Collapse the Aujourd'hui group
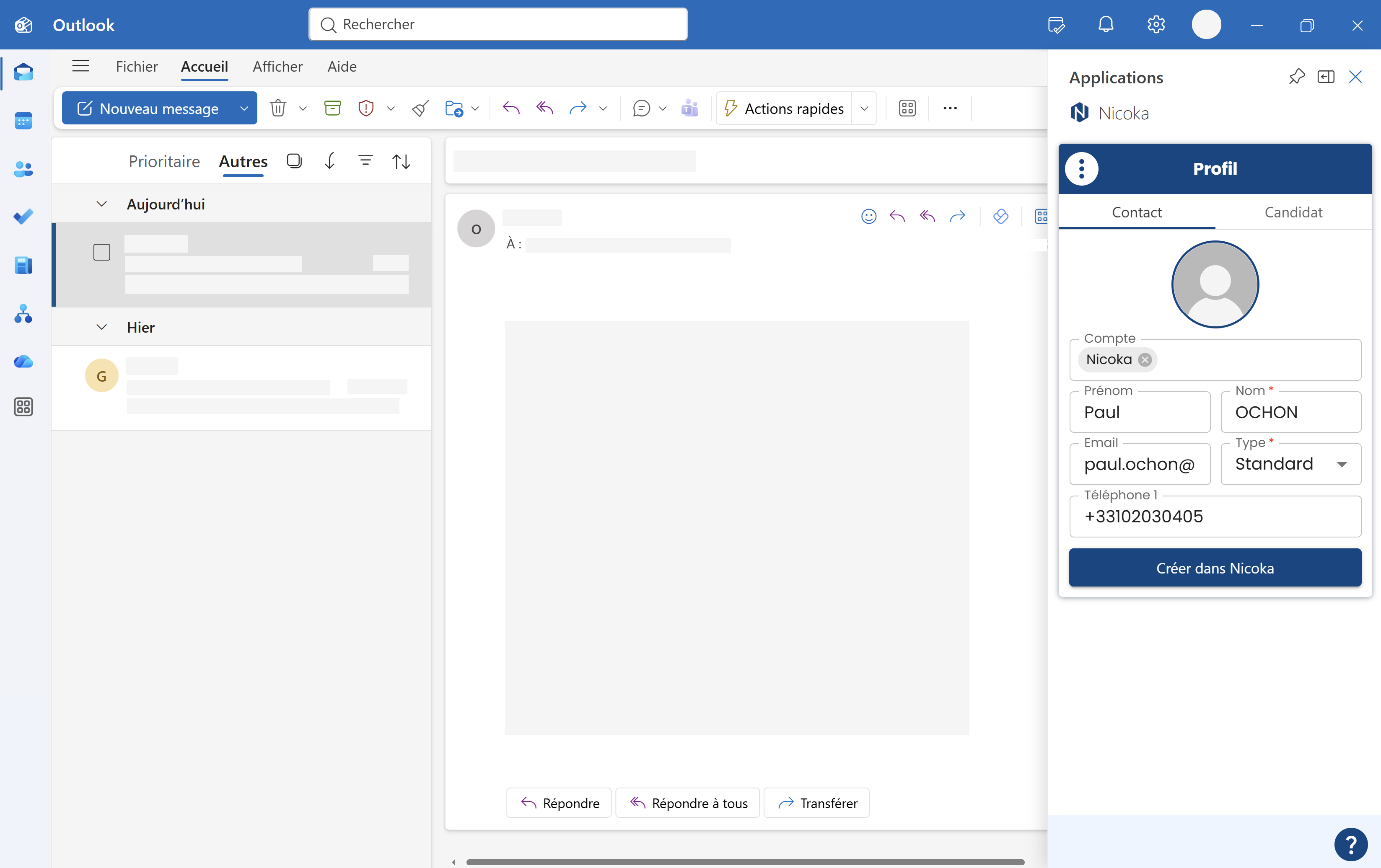This screenshot has height=868, width=1381. tap(101, 204)
